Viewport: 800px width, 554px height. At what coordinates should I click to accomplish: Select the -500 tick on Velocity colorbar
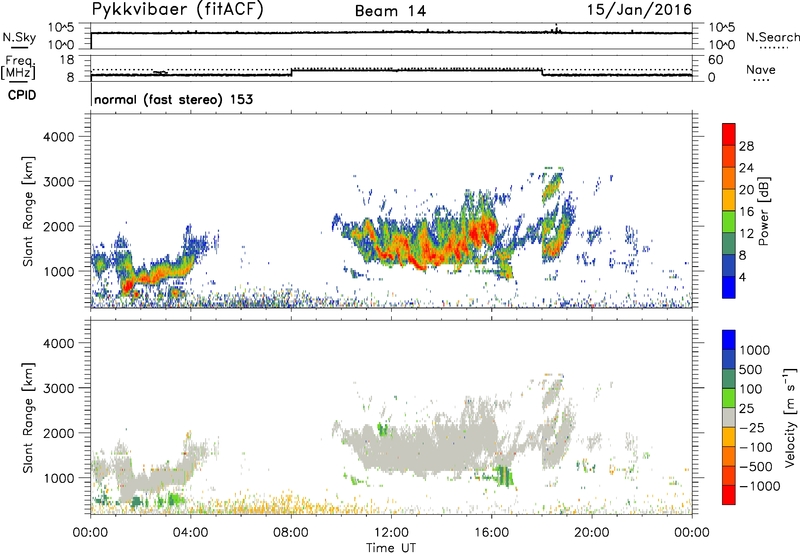[756, 466]
